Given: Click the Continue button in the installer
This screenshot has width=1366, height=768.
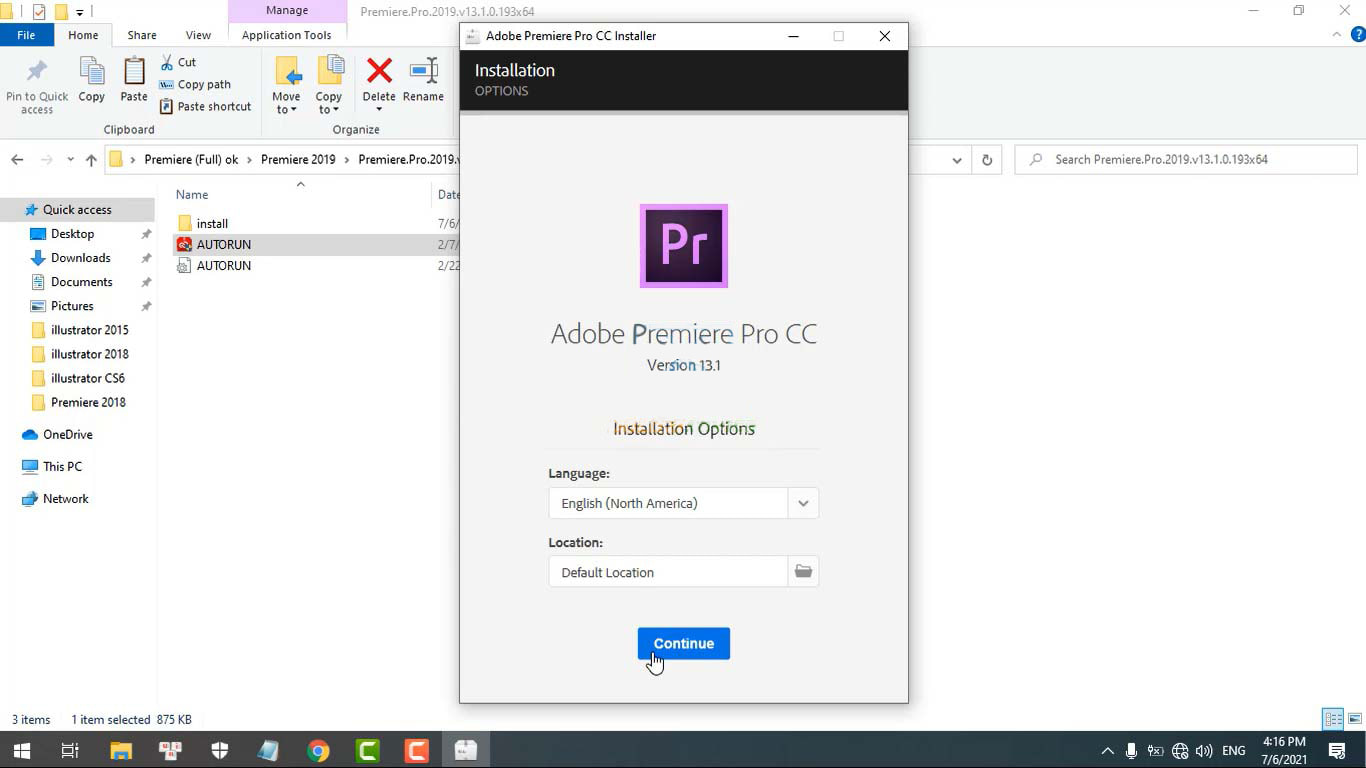Looking at the screenshot, I should coord(684,643).
